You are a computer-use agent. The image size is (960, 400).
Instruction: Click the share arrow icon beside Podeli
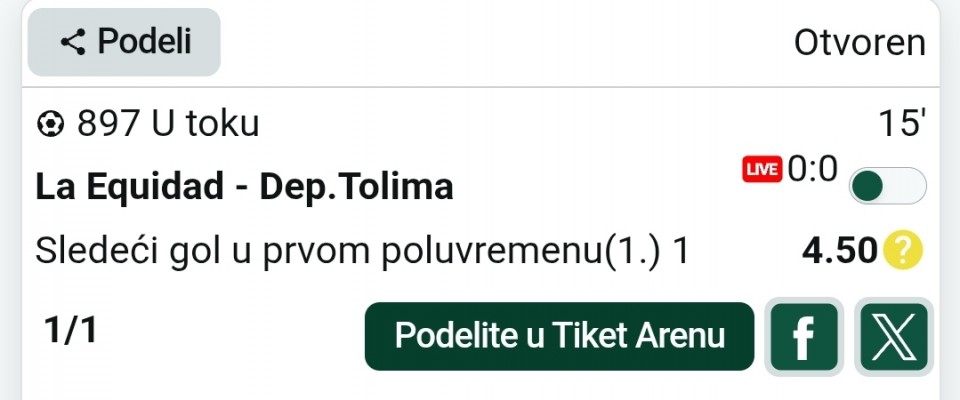tap(72, 42)
